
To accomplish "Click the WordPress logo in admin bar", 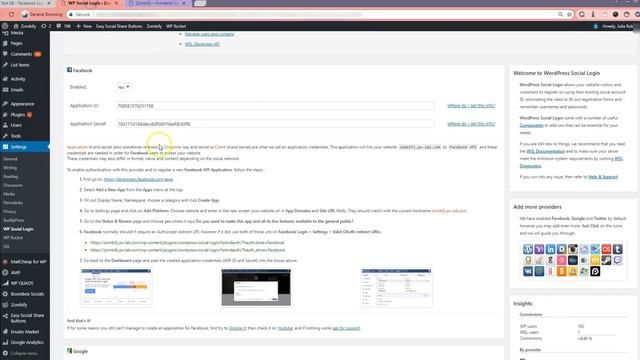I will pyautogui.click(x=5, y=26).
